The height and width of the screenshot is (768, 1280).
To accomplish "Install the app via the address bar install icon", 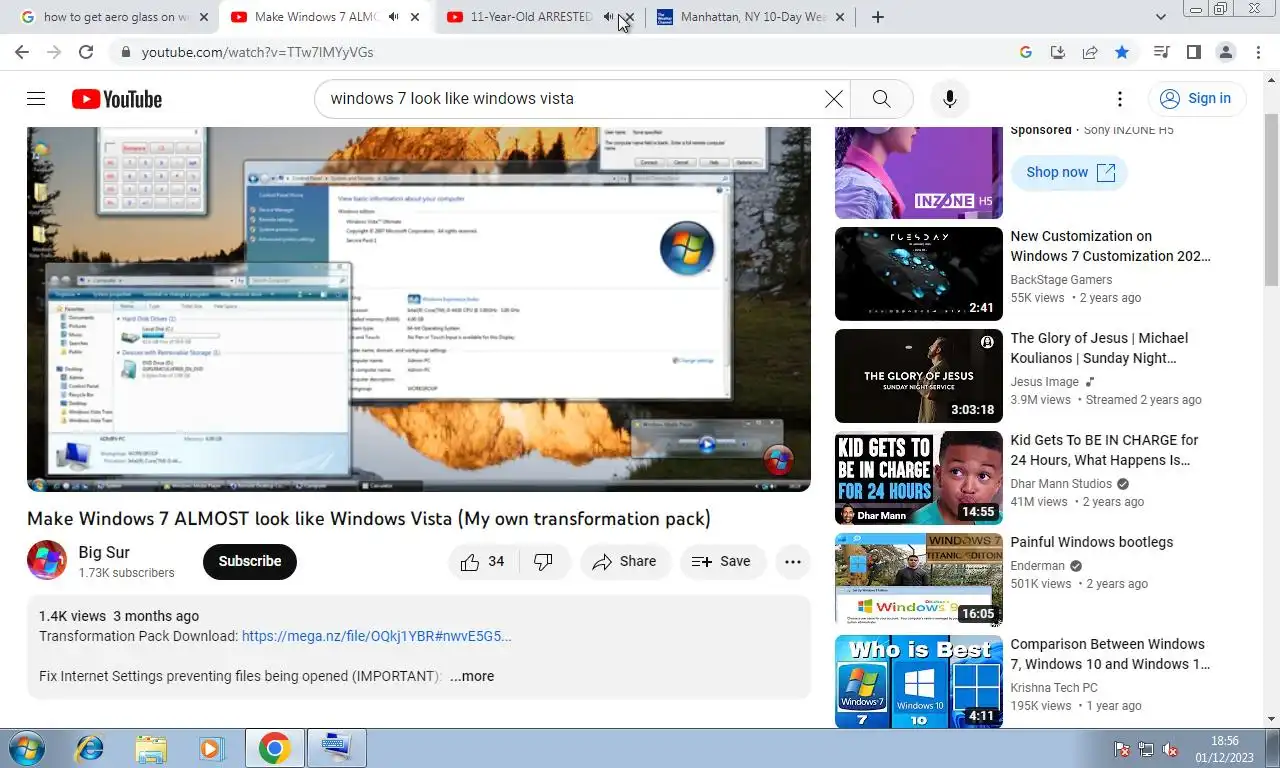I will (1058, 52).
